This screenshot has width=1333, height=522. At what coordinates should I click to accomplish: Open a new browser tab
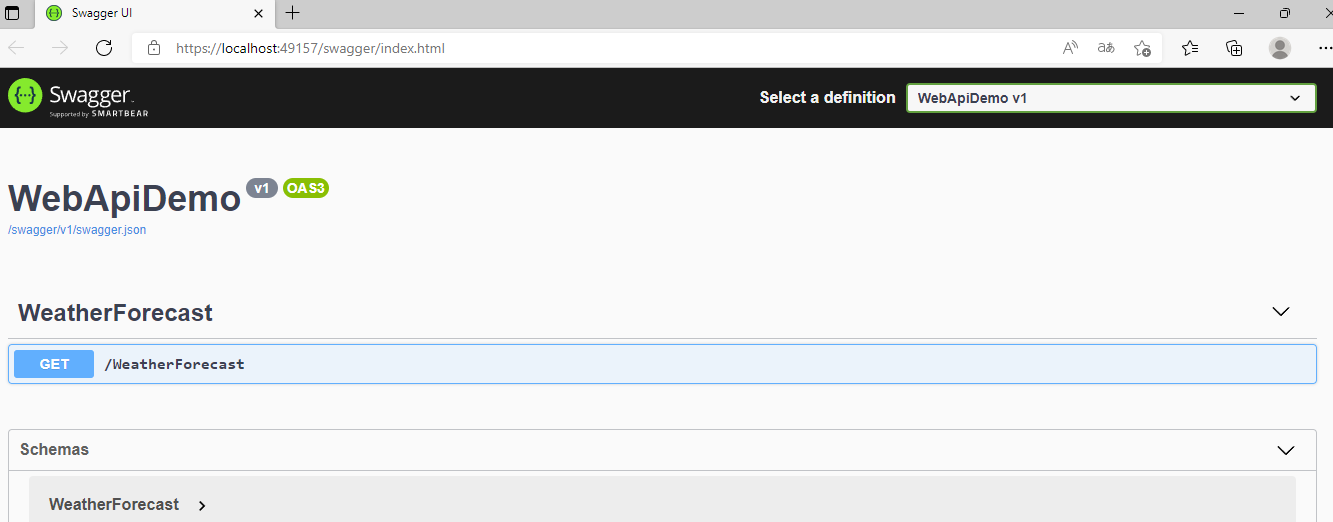click(x=292, y=13)
